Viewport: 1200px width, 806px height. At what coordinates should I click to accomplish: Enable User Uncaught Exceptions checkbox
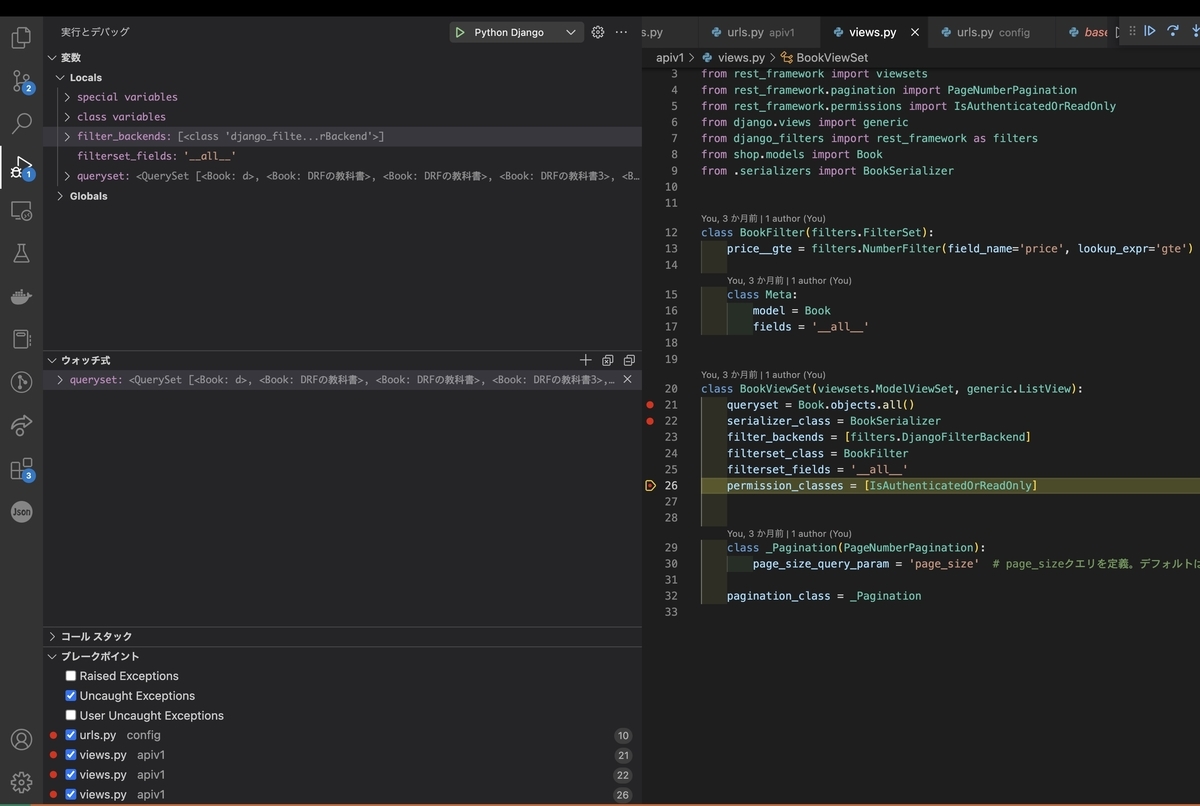point(71,716)
